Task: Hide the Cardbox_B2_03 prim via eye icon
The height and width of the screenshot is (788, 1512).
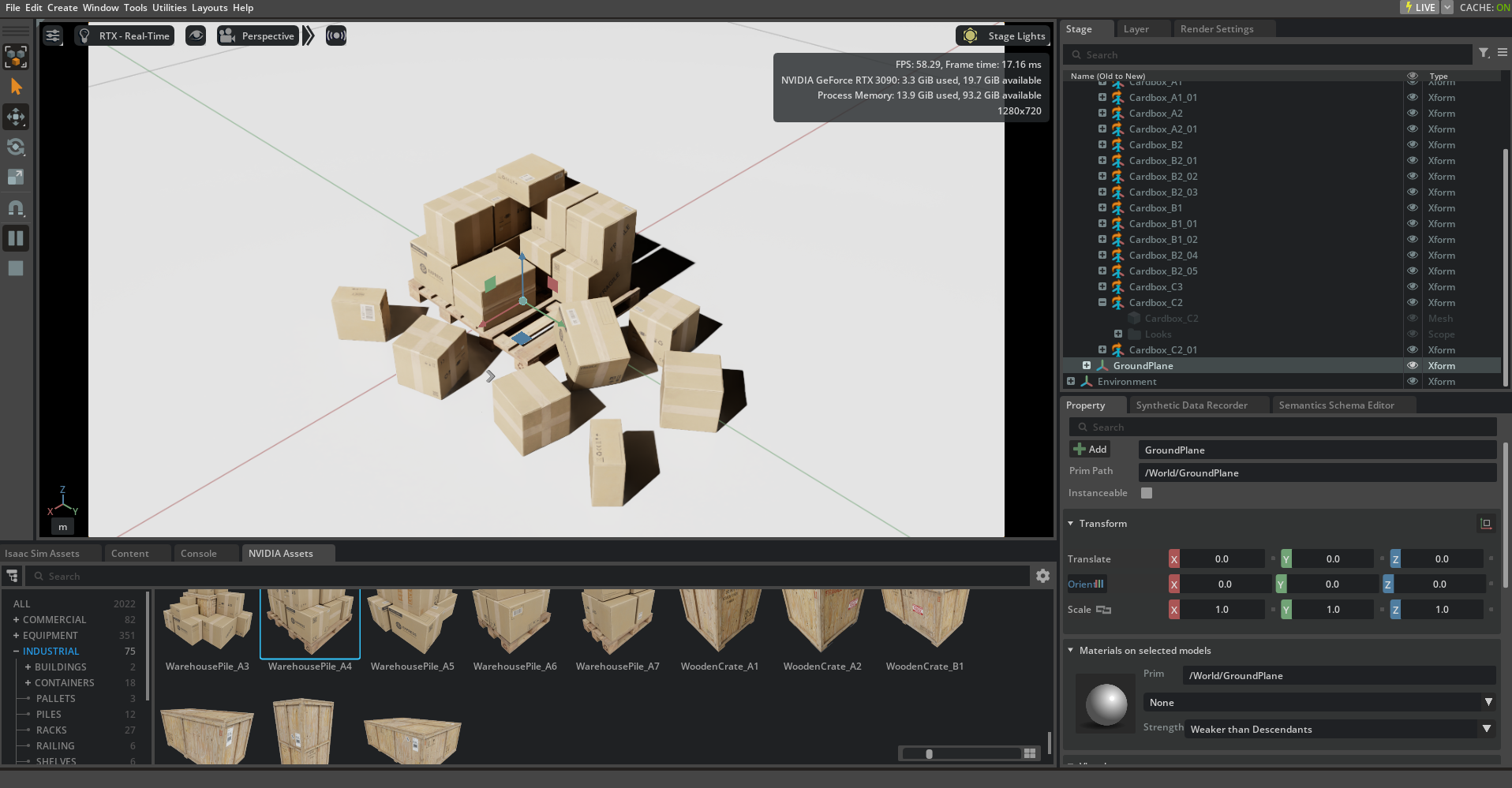Action: 1413,192
